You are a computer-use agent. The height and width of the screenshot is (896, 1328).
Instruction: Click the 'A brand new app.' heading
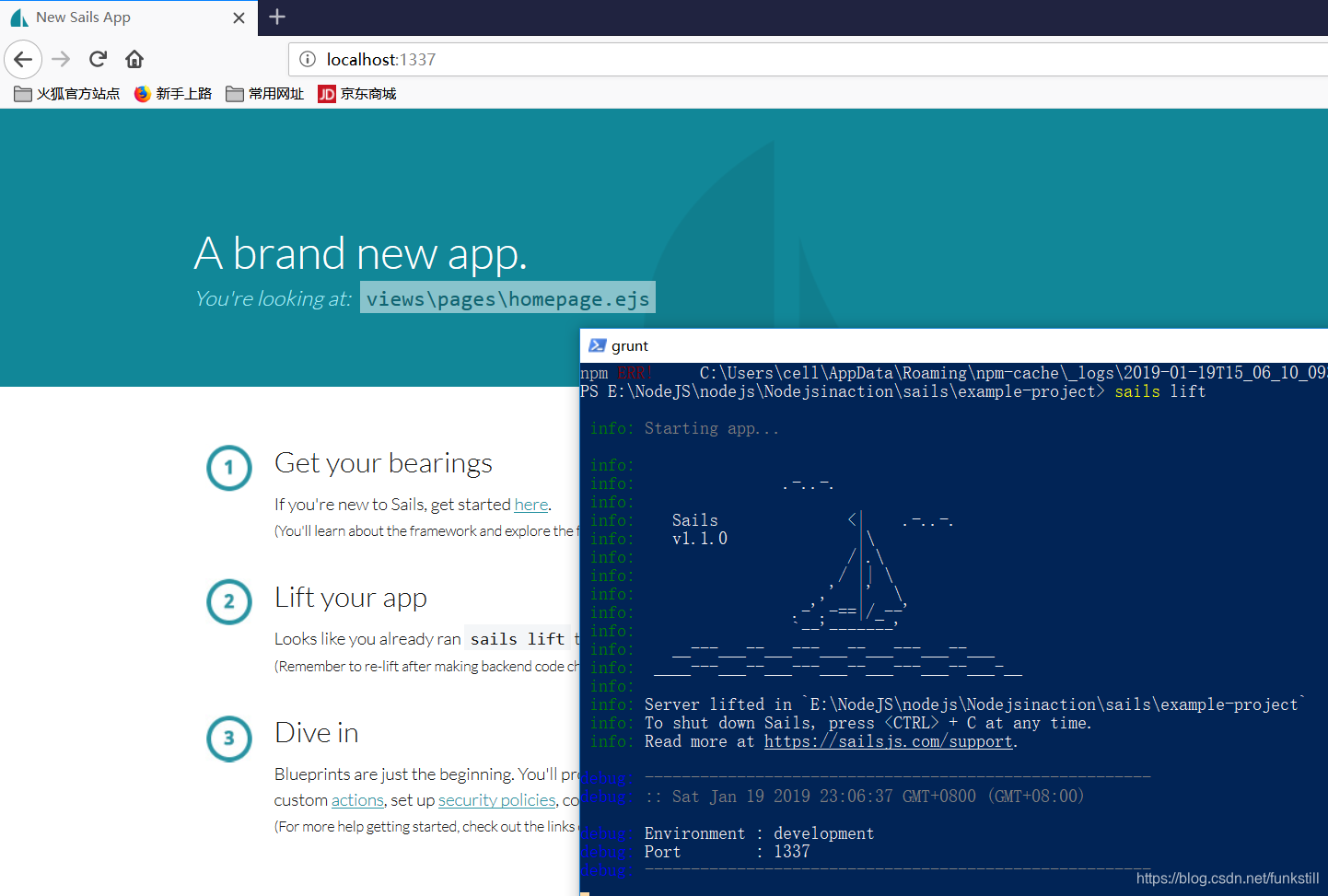point(361,253)
